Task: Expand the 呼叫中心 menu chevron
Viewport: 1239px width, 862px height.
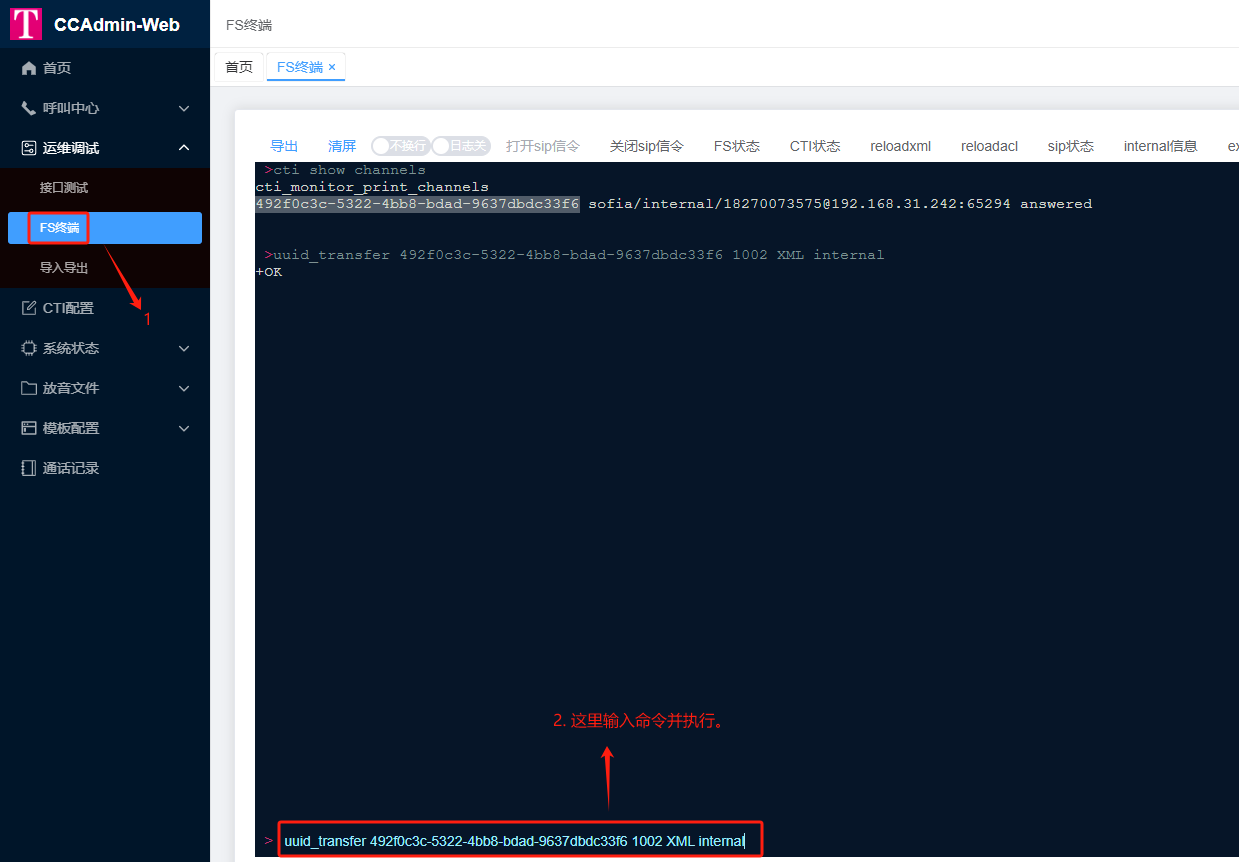Action: 184,108
